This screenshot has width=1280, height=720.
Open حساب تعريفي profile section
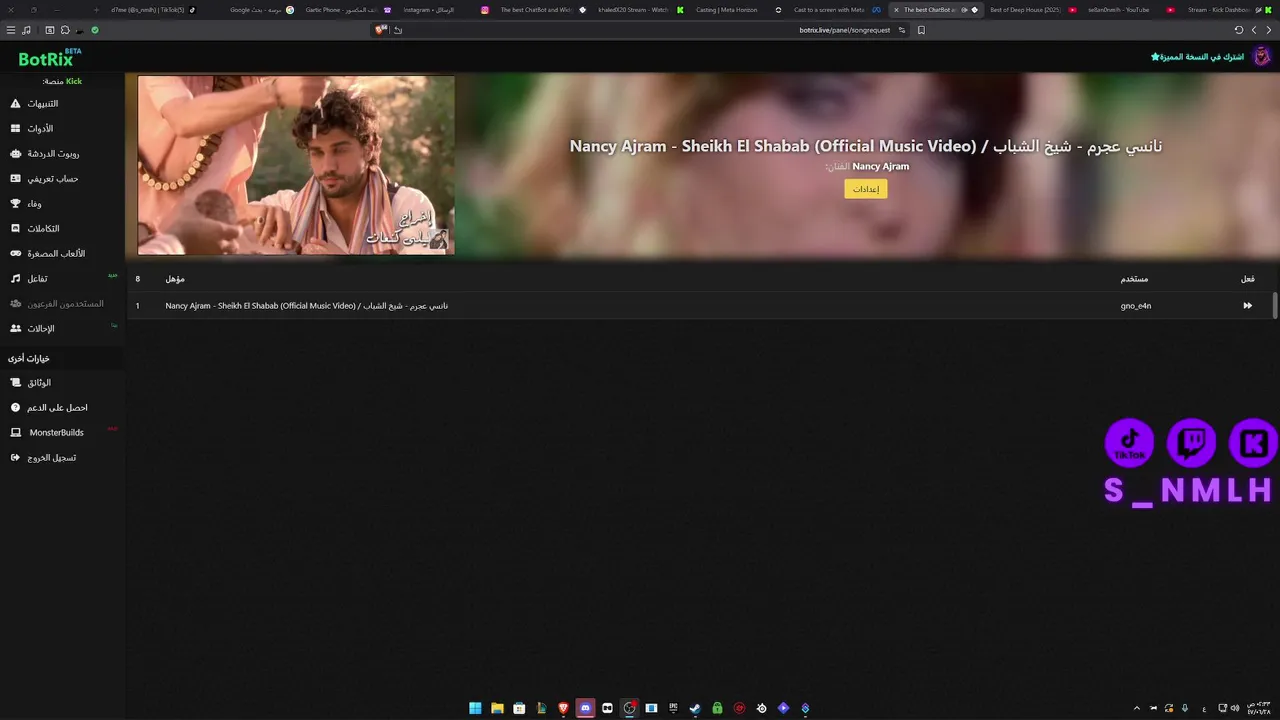[x=44, y=179]
